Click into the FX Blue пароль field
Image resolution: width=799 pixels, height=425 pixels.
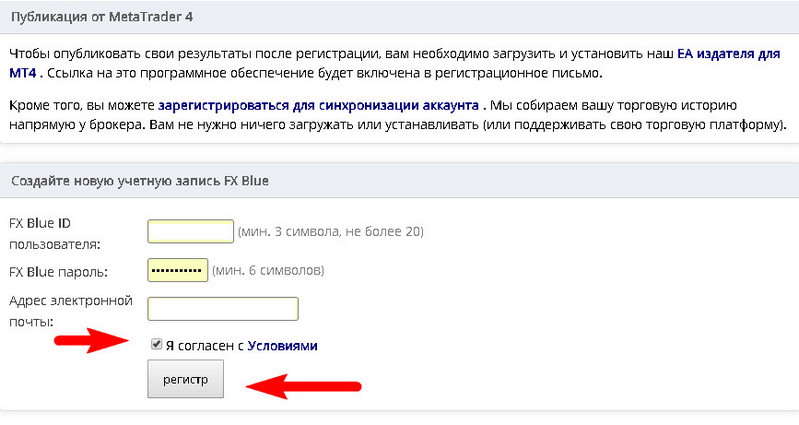tap(178, 270)
